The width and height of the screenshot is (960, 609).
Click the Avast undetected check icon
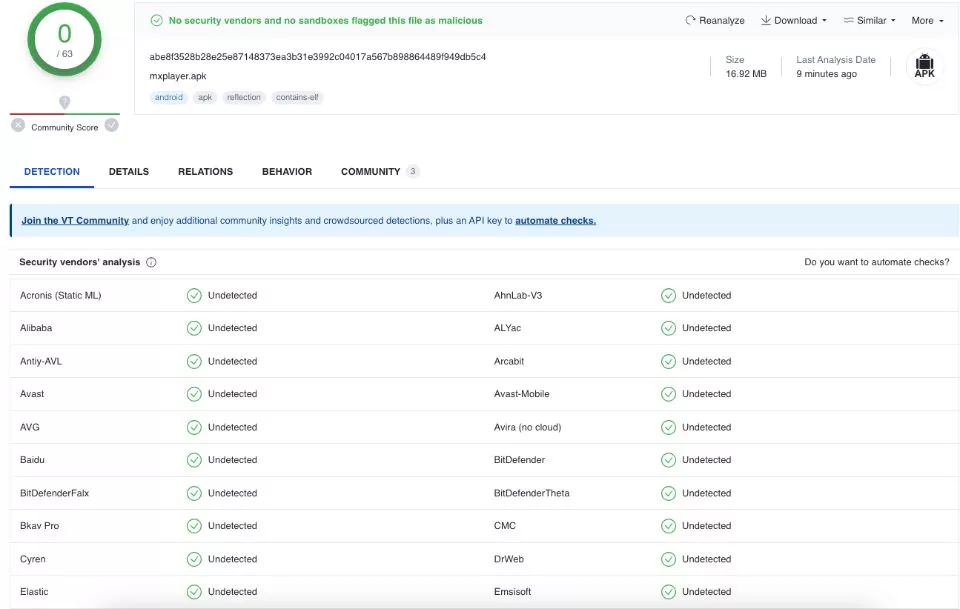pyautogui.click(x=194, y=394)
